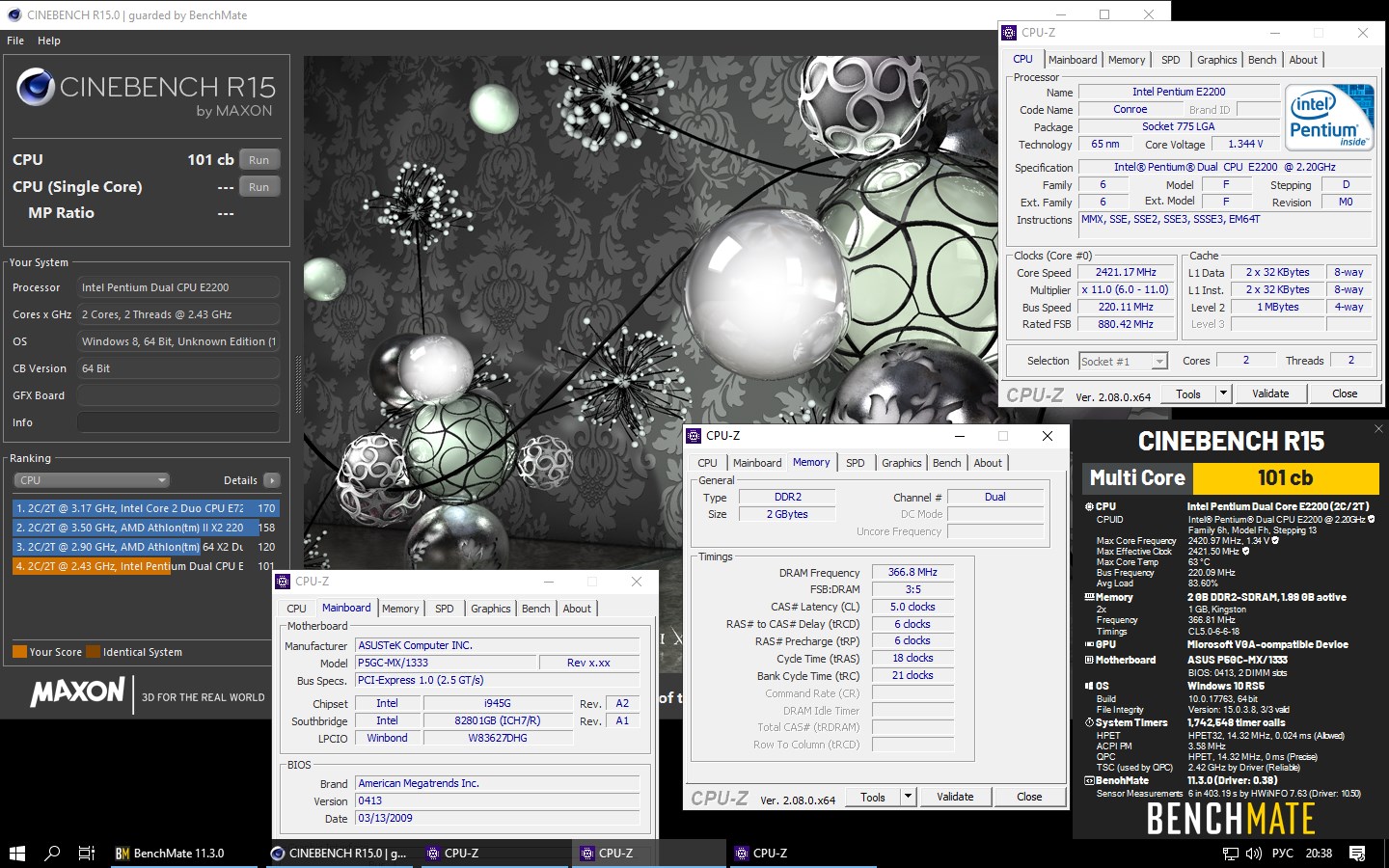This screenshot has width=1389, height=868.
Task: Click the 20:38 taskbar clock
Action: (1319, 854)
